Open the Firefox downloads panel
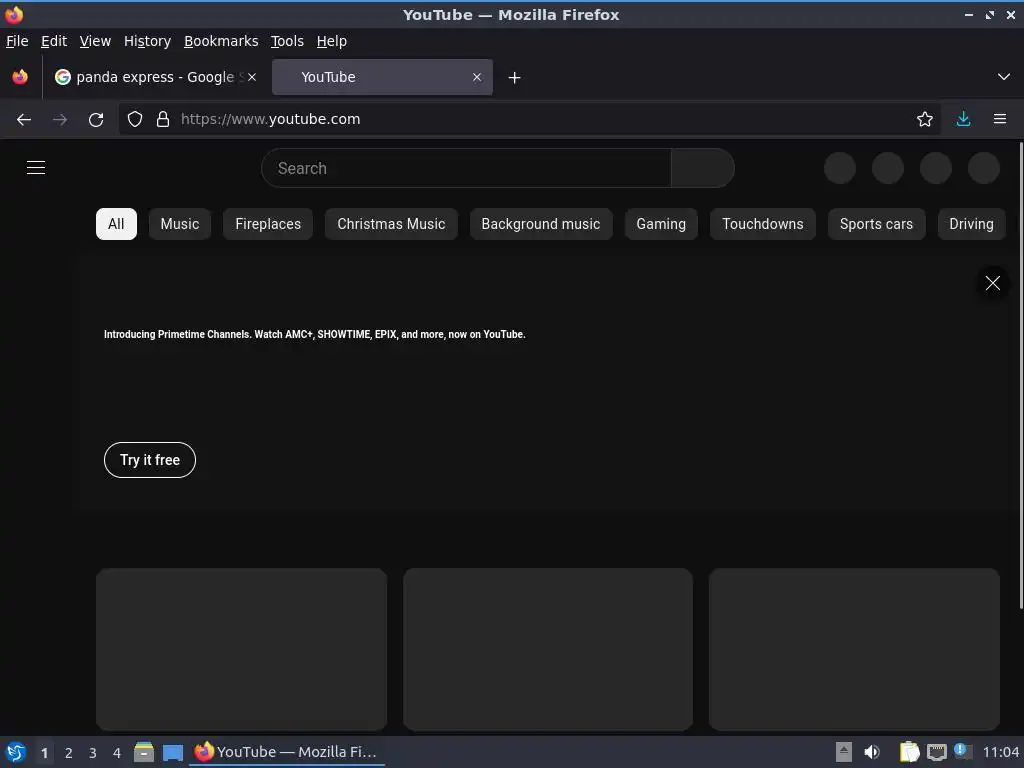The image size is (1024, 768). pos(963,119)
